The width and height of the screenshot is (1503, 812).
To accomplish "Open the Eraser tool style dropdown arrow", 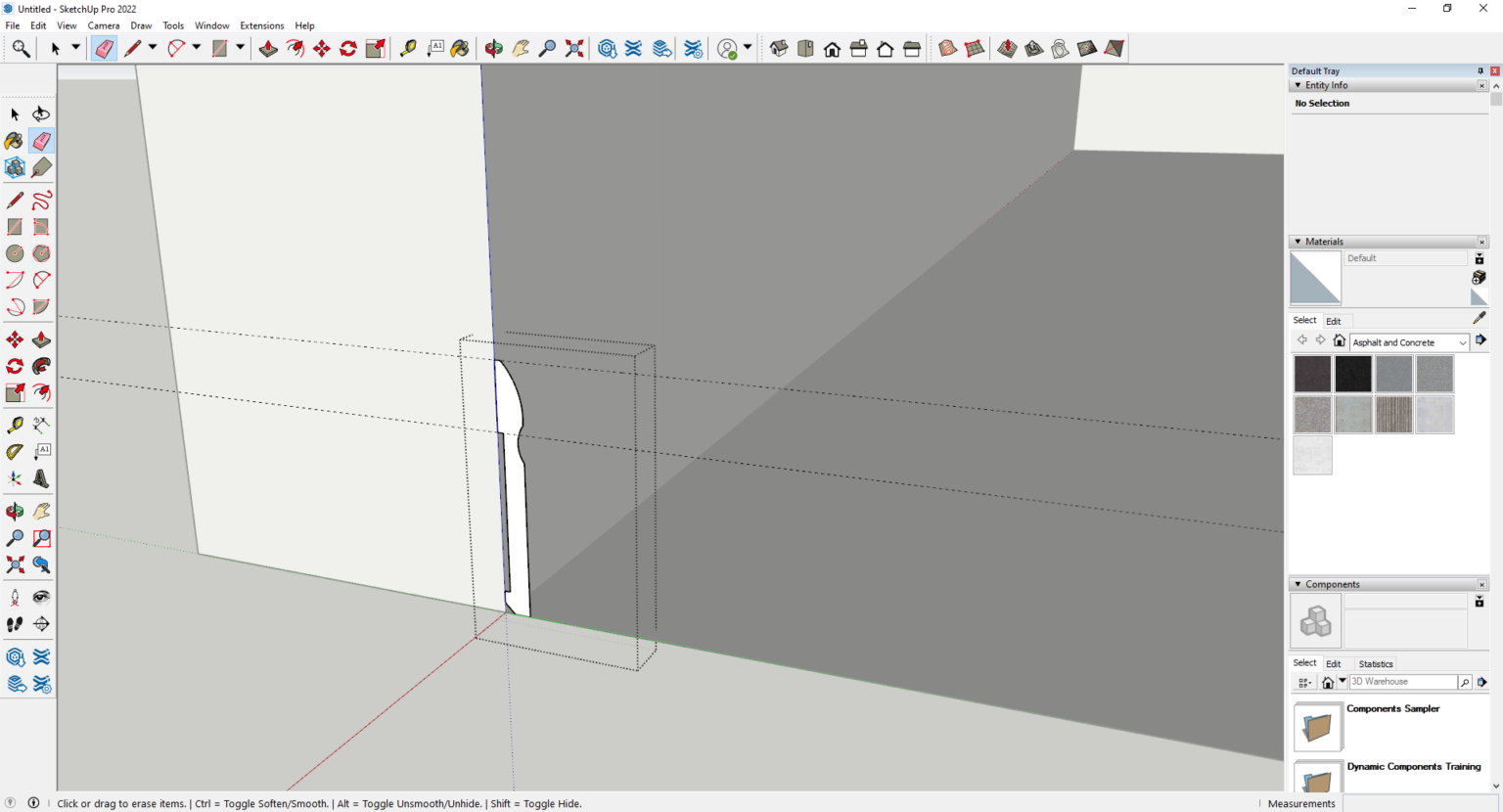I will [153, 47].
